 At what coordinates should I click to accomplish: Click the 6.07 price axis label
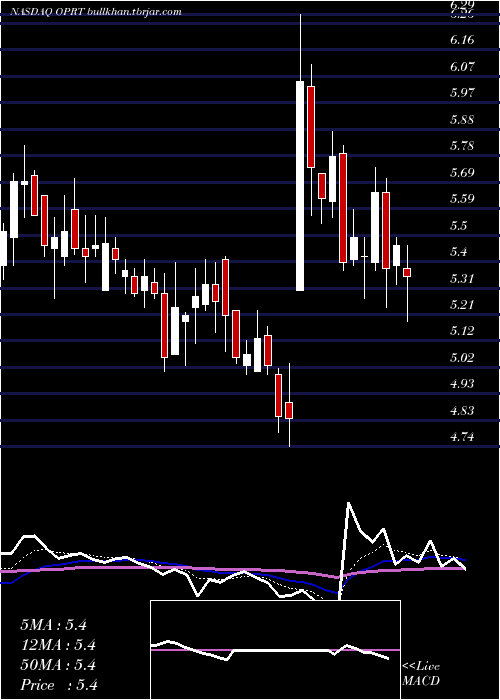[x=462, y=67]
